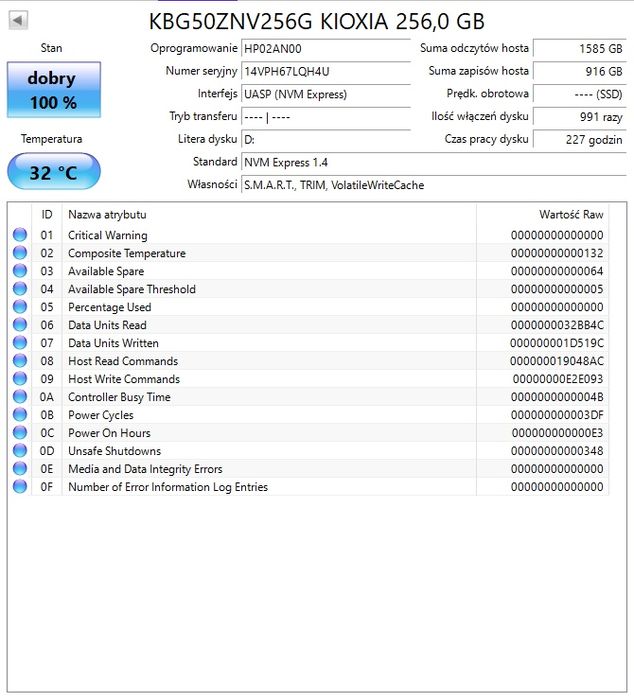Viewport: 634px width, 699px height.
Task: Select the Power On Hours attribute name
Action: tap(109, 433)
